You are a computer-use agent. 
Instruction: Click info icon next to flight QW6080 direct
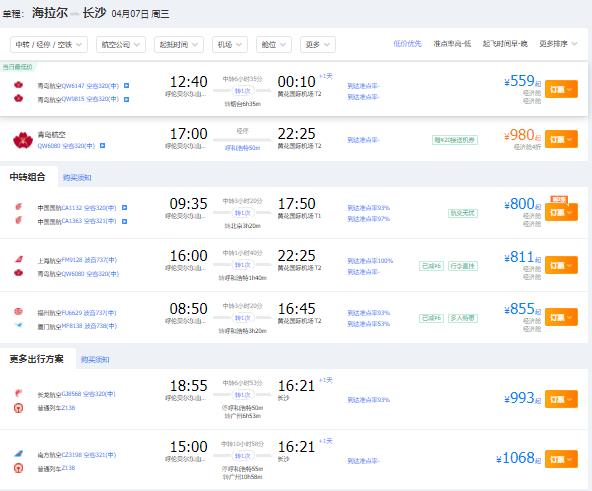(x=102, y=145)
